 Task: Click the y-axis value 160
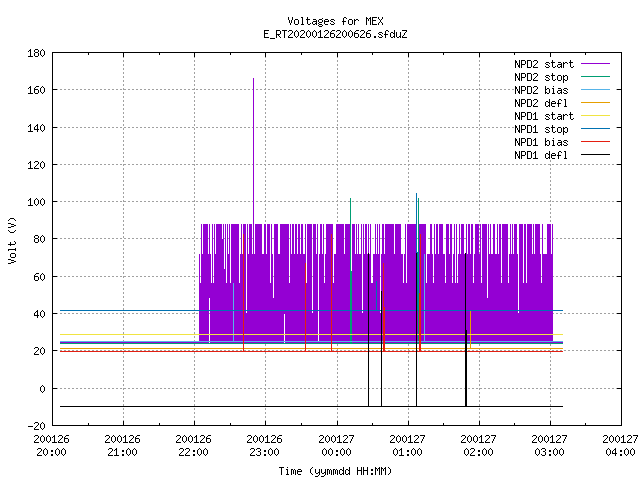(x=36, y=90)
